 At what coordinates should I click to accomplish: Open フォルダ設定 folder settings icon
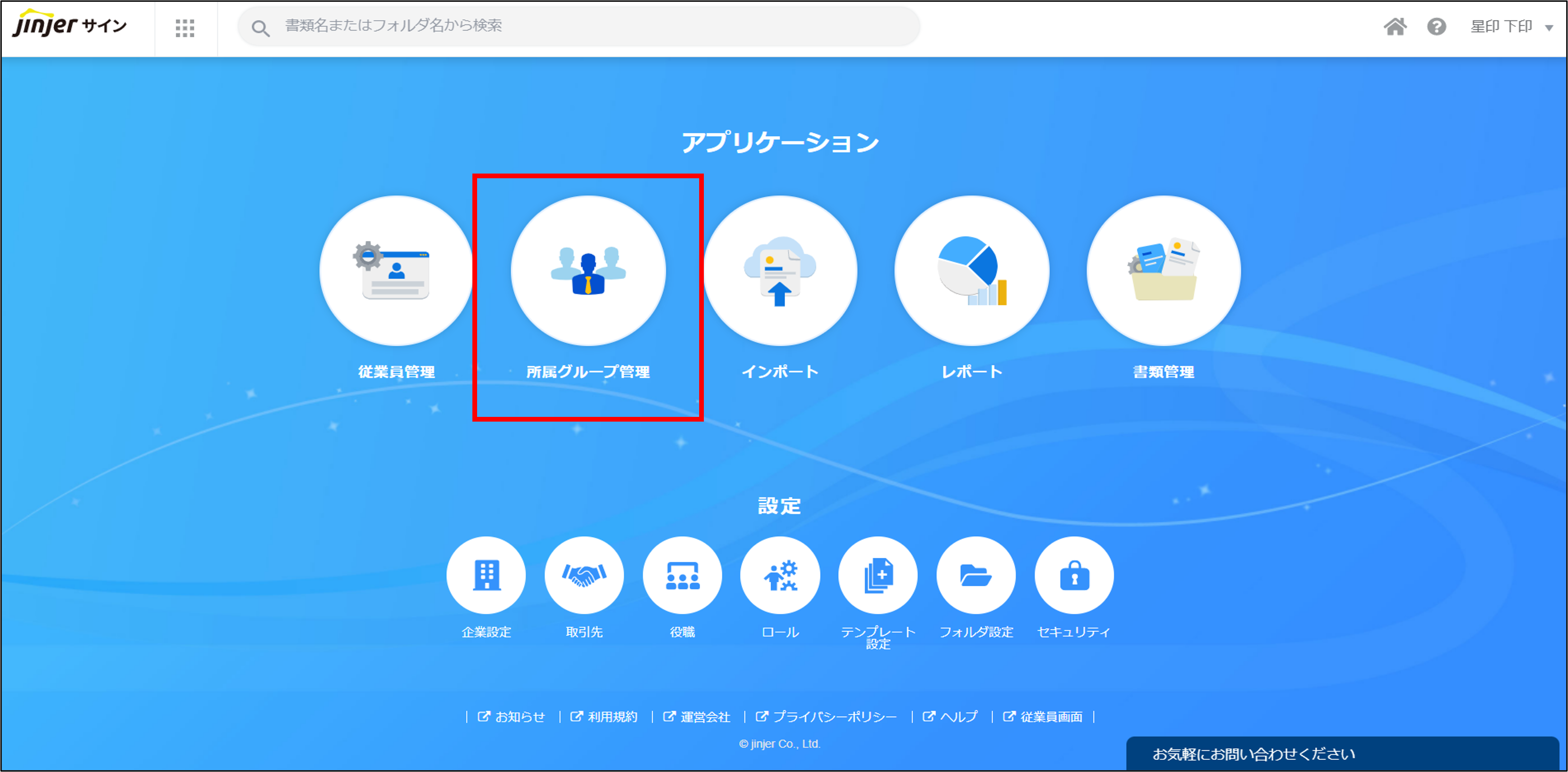pos(976,575)
